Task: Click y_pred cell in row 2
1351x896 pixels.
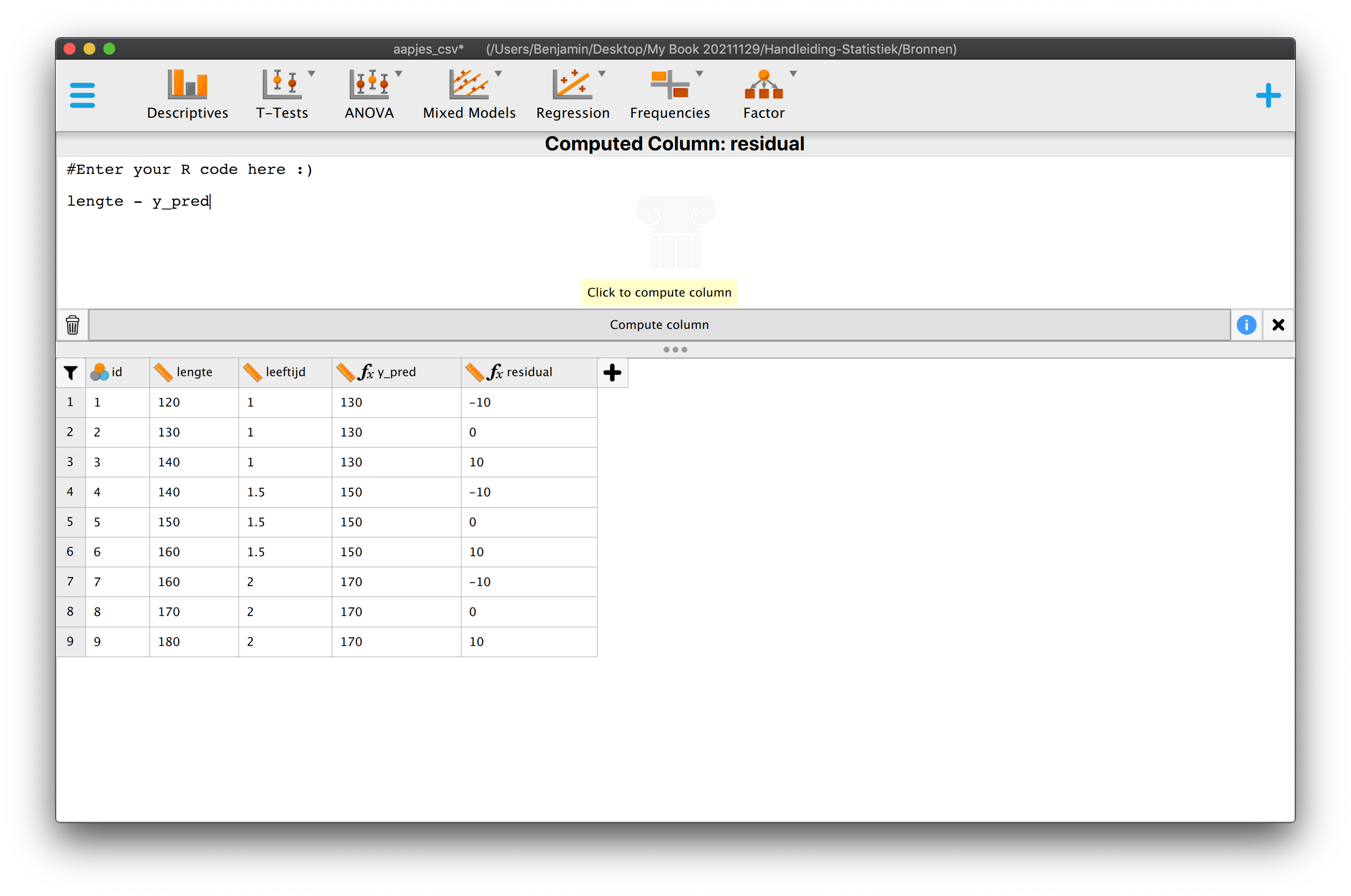Action: (397, 432)
